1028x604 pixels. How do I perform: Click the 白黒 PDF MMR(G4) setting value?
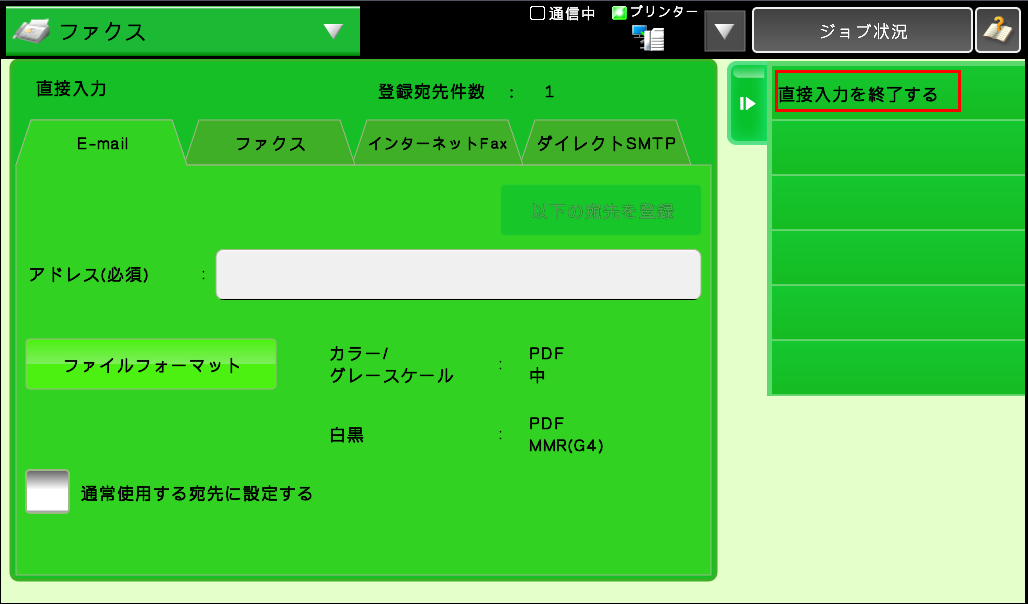point(566,435)
